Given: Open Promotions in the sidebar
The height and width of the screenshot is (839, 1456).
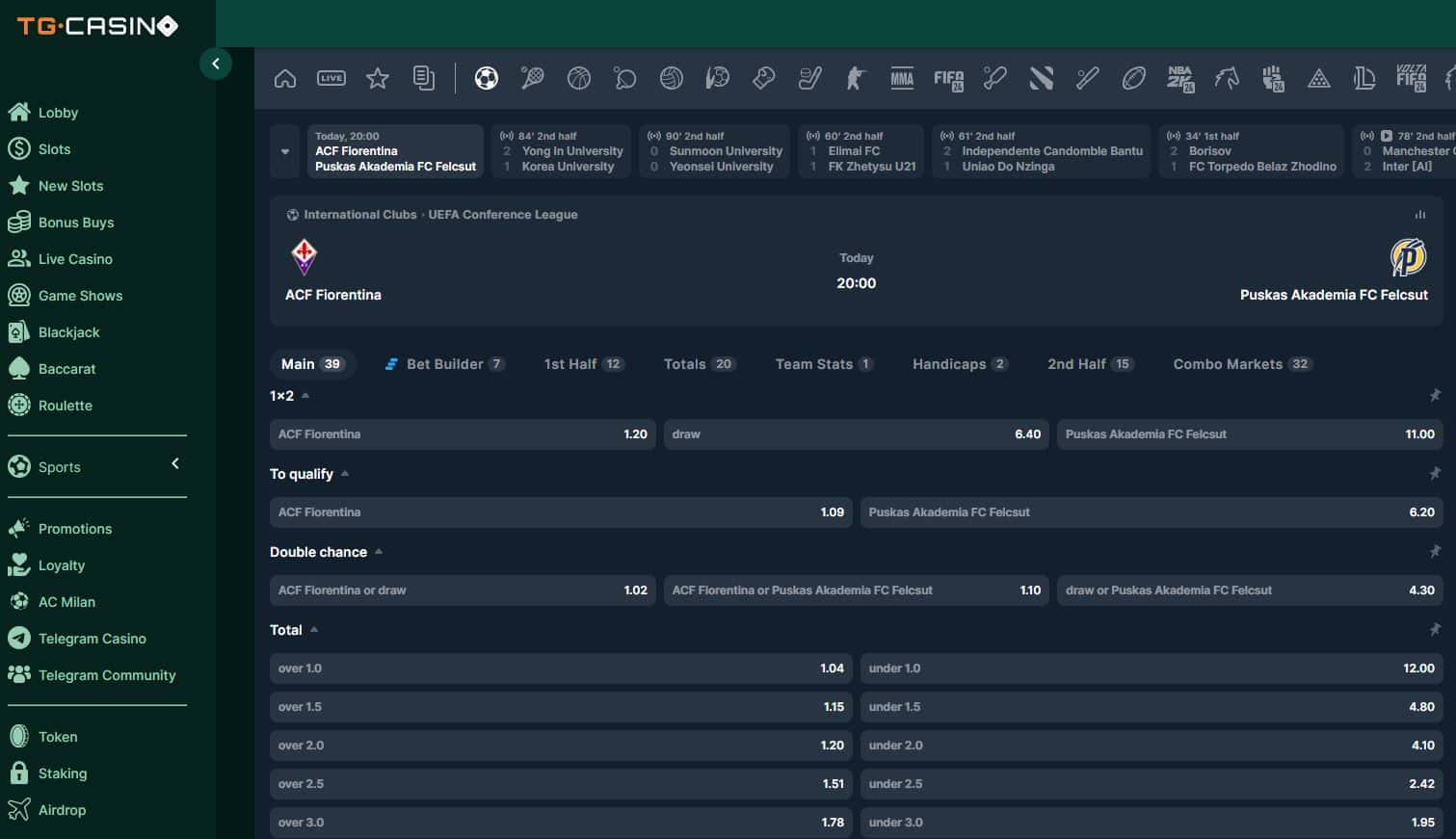Looking at the screenshot, I should 75,529.
